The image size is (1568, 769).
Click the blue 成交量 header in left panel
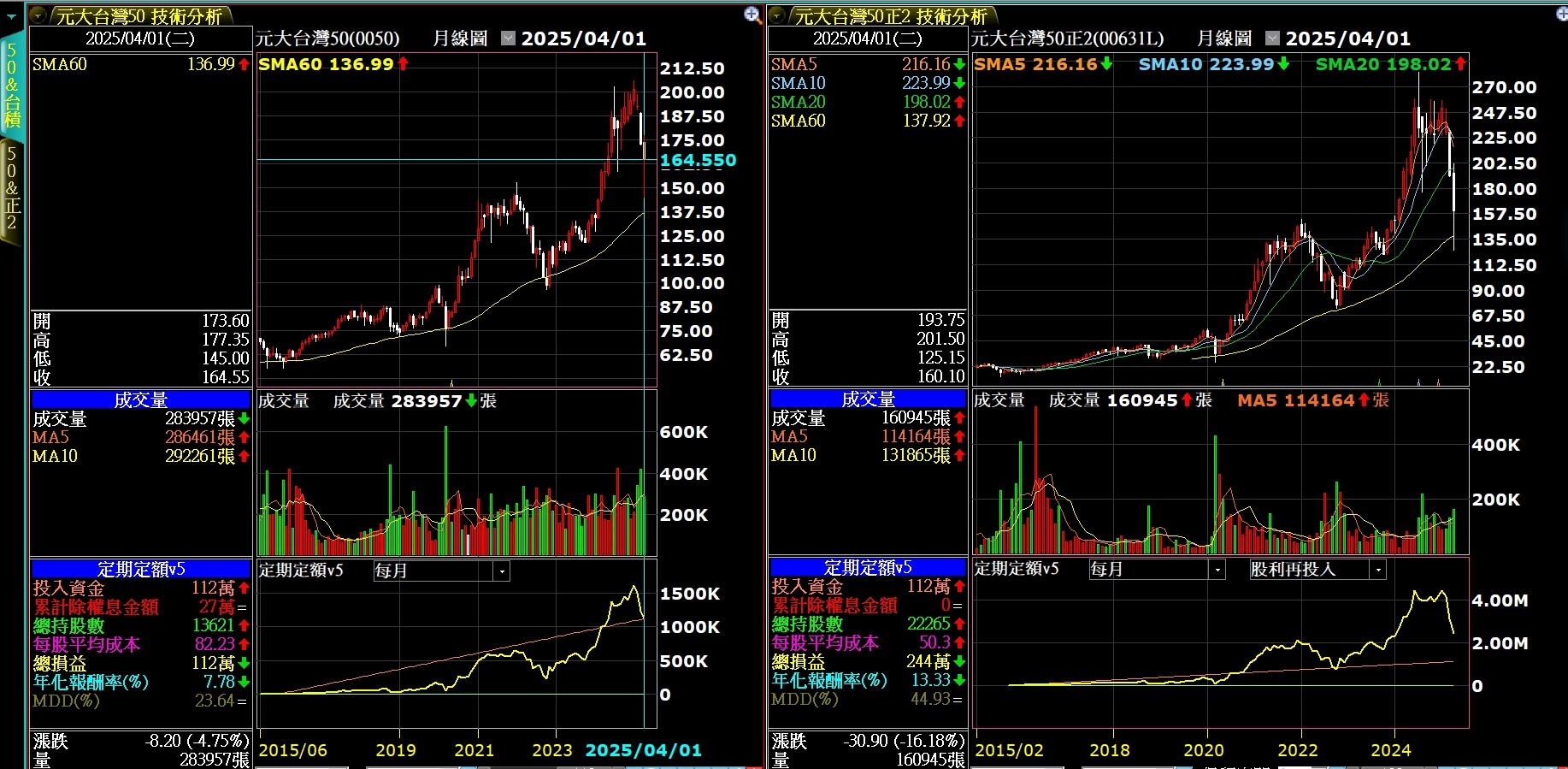[x=141, y=399]
